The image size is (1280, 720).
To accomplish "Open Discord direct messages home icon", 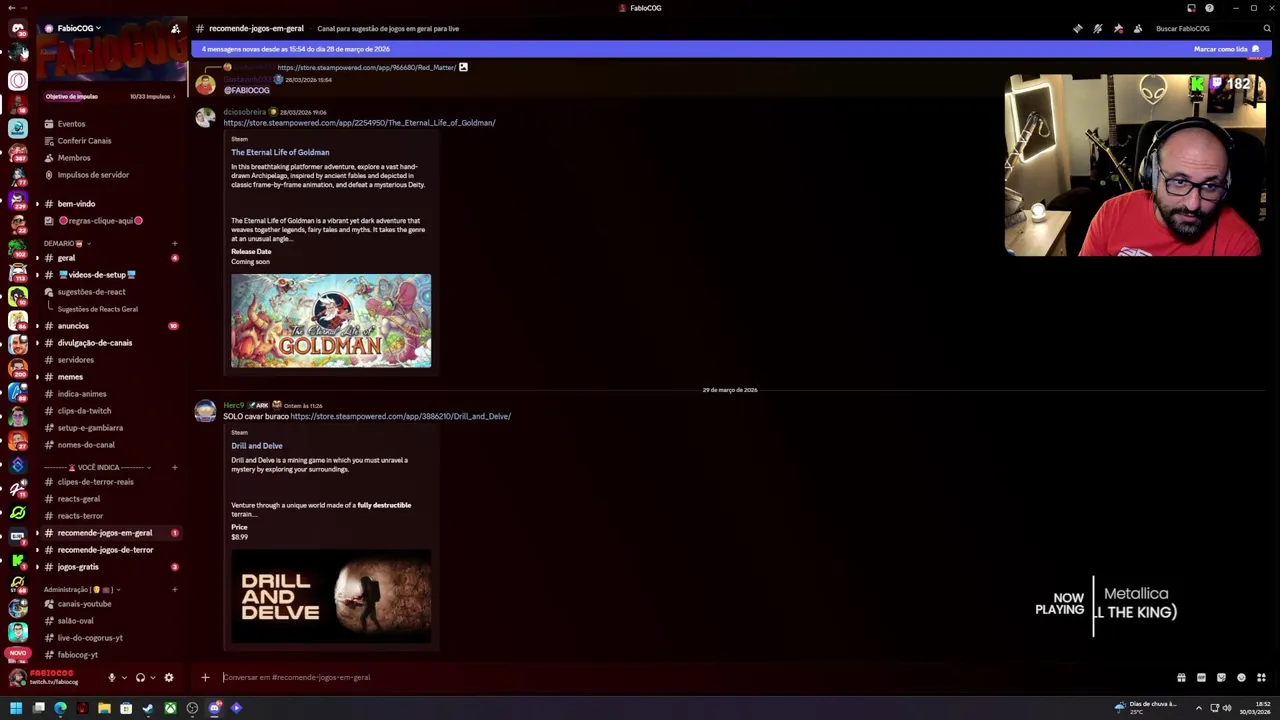I will (18, 28).
